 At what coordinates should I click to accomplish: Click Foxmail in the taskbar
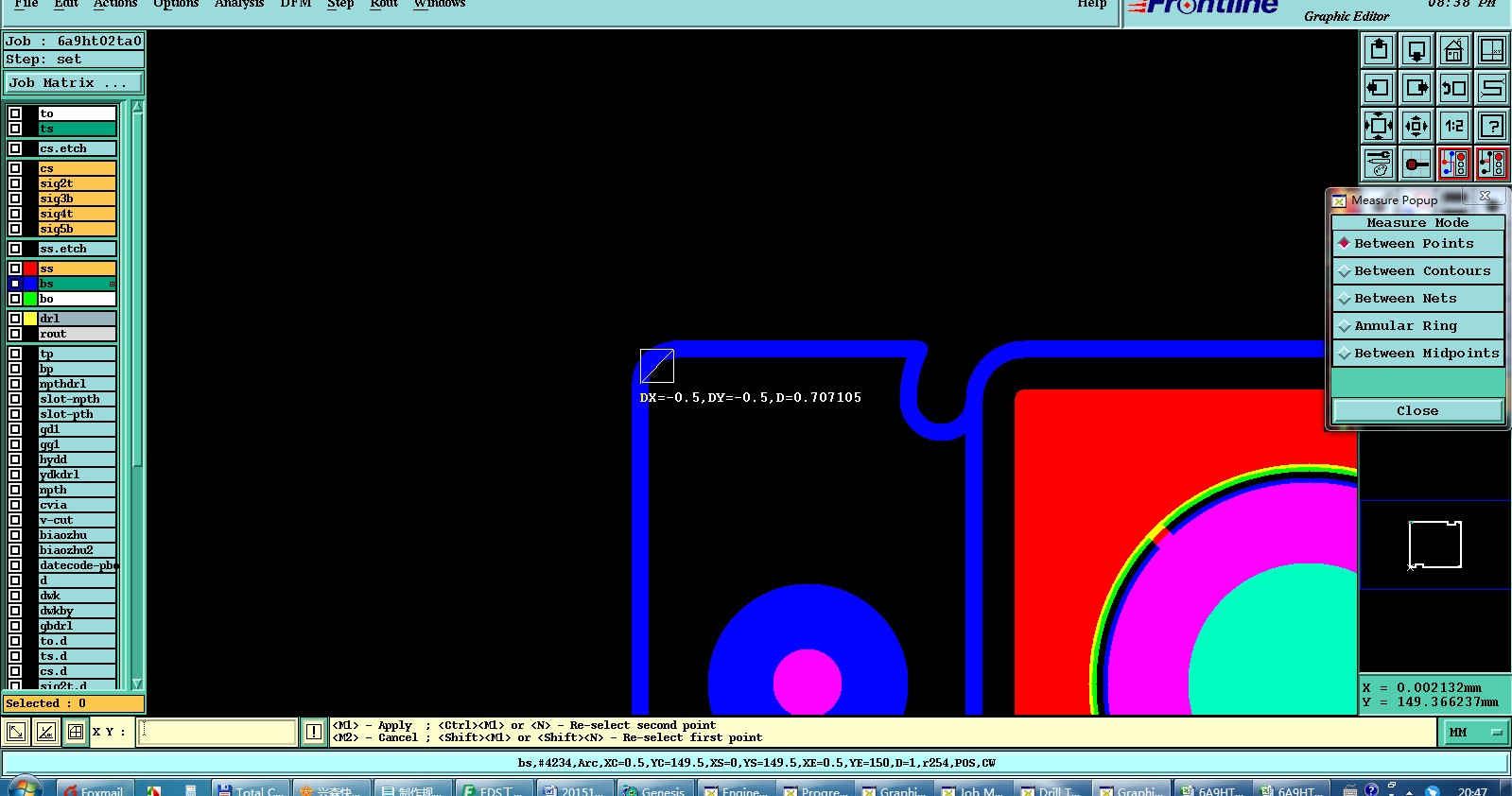point(95,789)
